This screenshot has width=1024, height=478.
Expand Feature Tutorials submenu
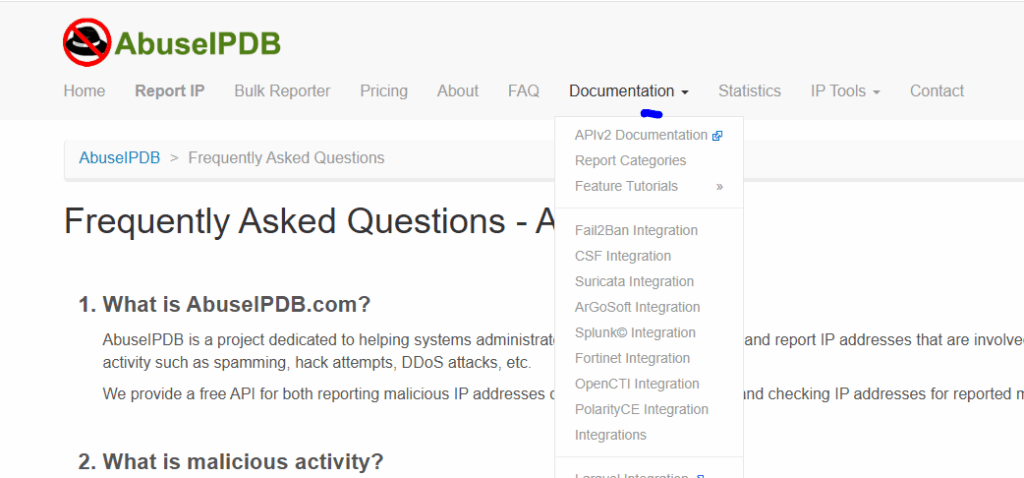pyautogui.click(x=648, y=186)
